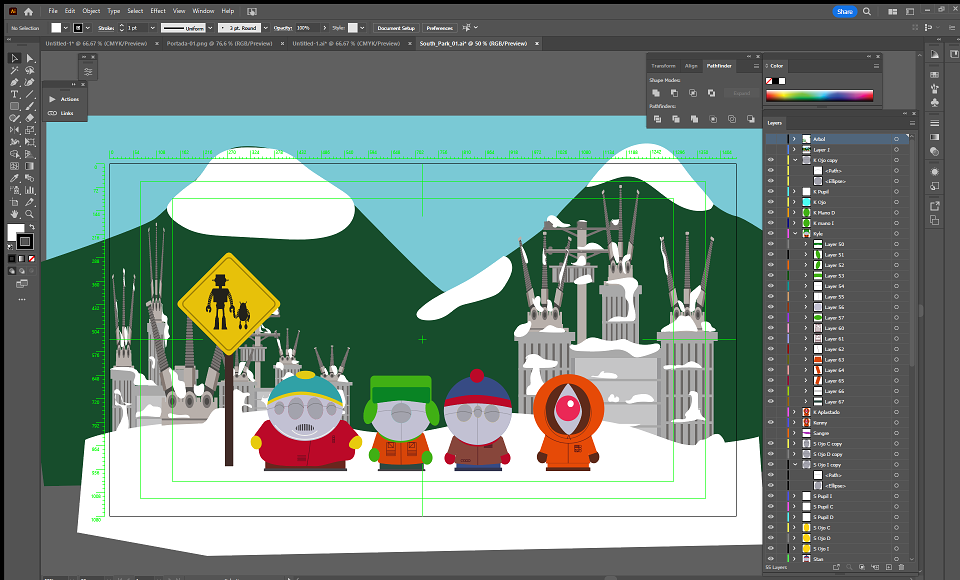
Task: Pick the Type tool in the toolbar
Action: [x=15, y=94]
